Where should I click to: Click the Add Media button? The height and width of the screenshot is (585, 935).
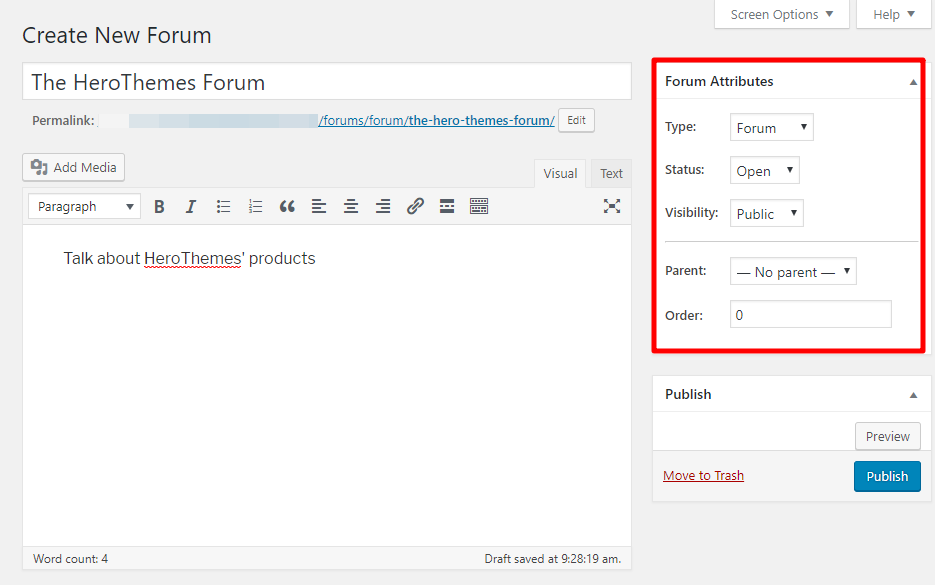(73, 168)
